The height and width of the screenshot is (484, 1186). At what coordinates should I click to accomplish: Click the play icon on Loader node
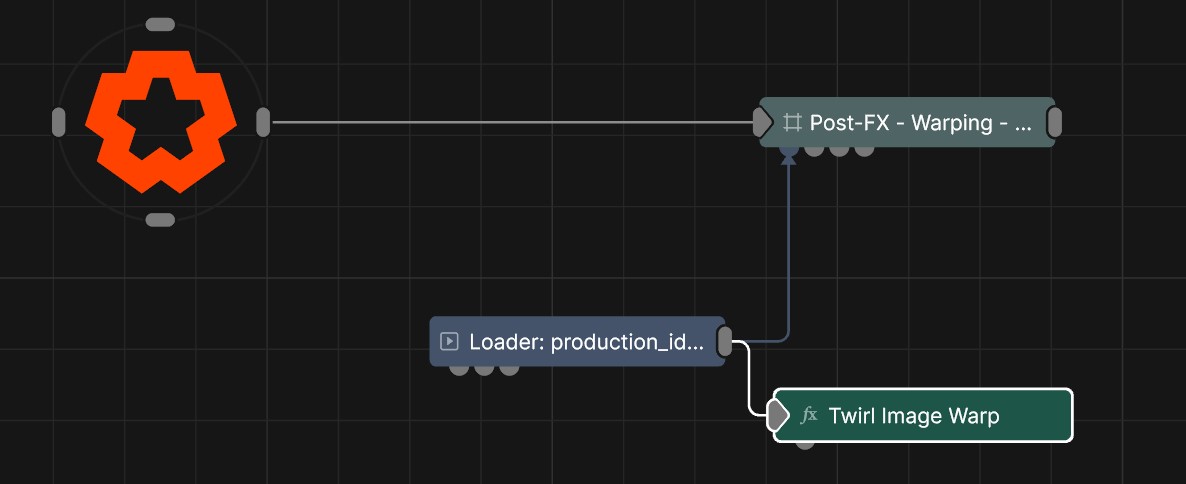pos(450,342)
